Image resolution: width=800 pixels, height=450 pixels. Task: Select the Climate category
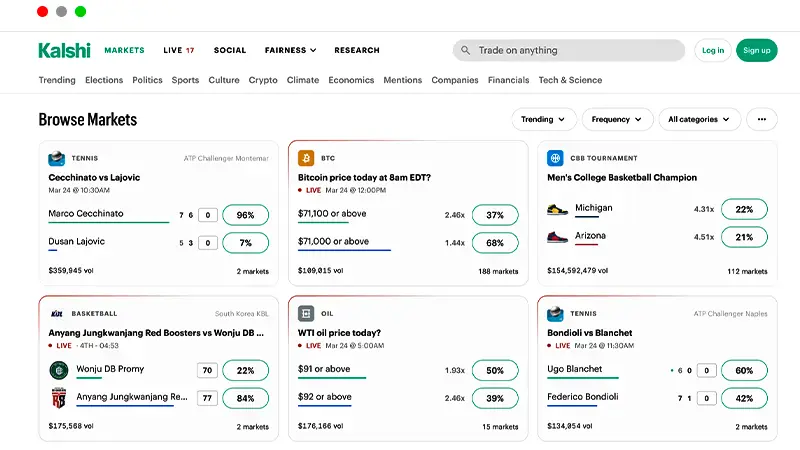(x=303, y=80)
